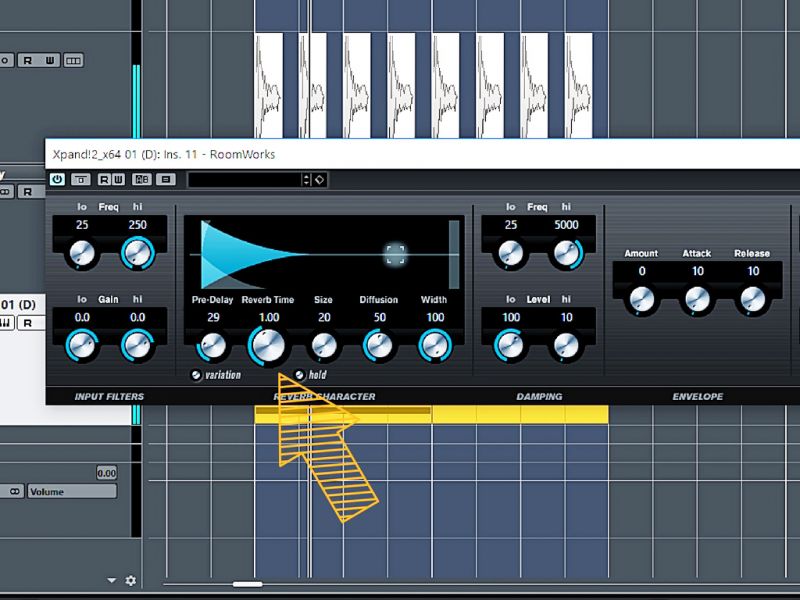This screenshot has height=600, width=800.
Task: Click the Input Filters hi Gain knob
Action: coord(137,345)
